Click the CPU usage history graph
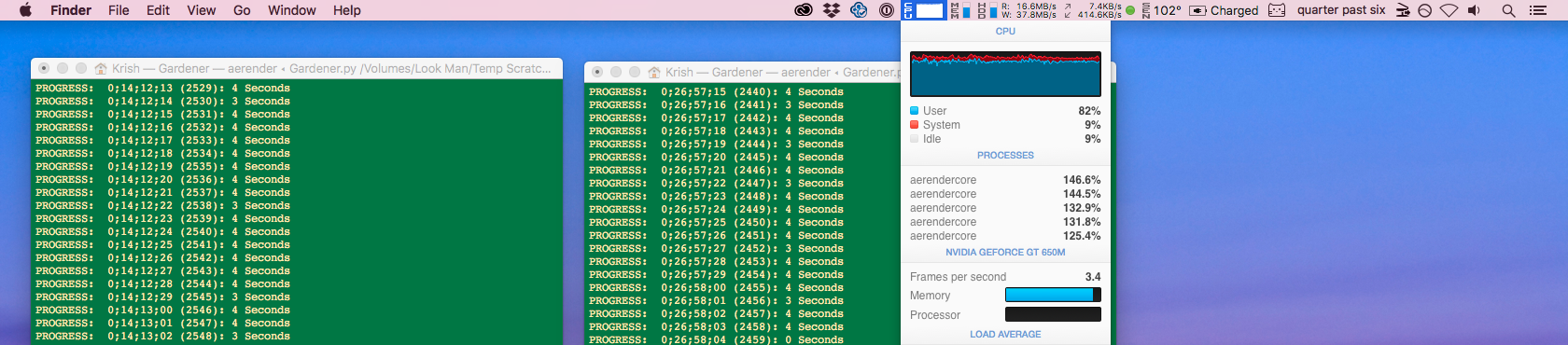The width and height of the screenshot is (1568, 345). (x=1005, y=74)
